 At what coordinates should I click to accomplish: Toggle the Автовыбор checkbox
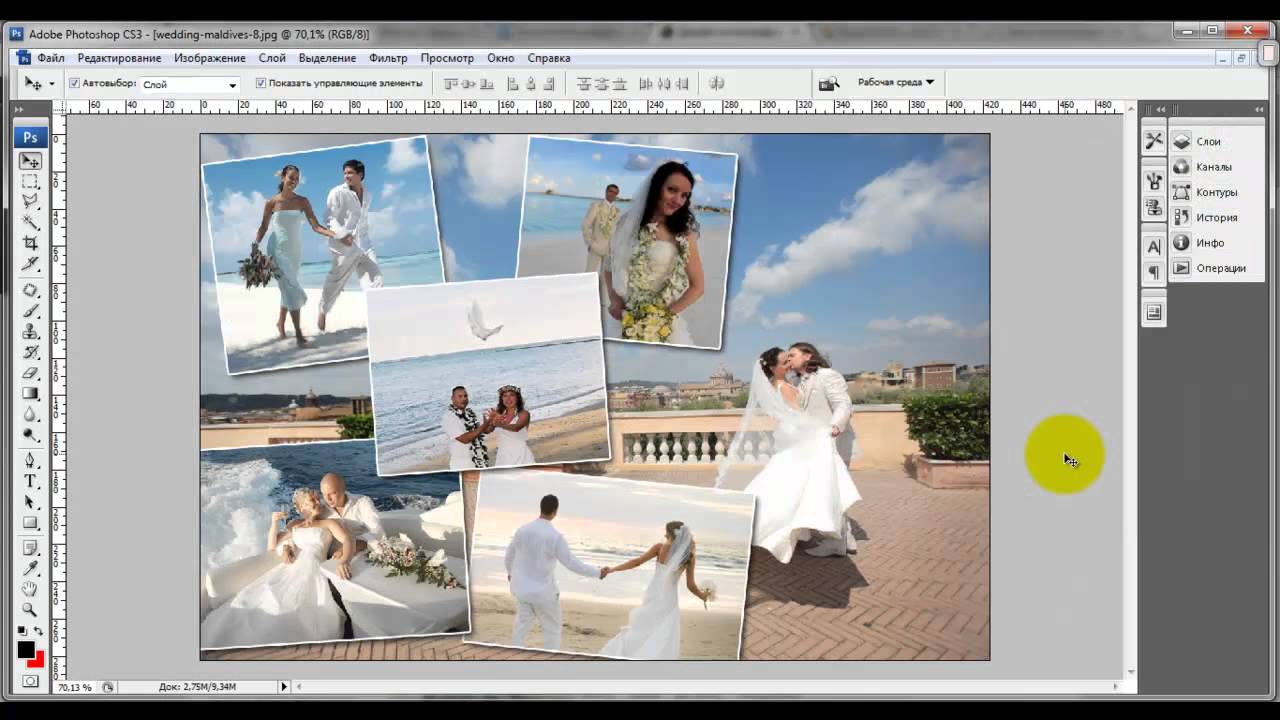click(x=75, y=84)
